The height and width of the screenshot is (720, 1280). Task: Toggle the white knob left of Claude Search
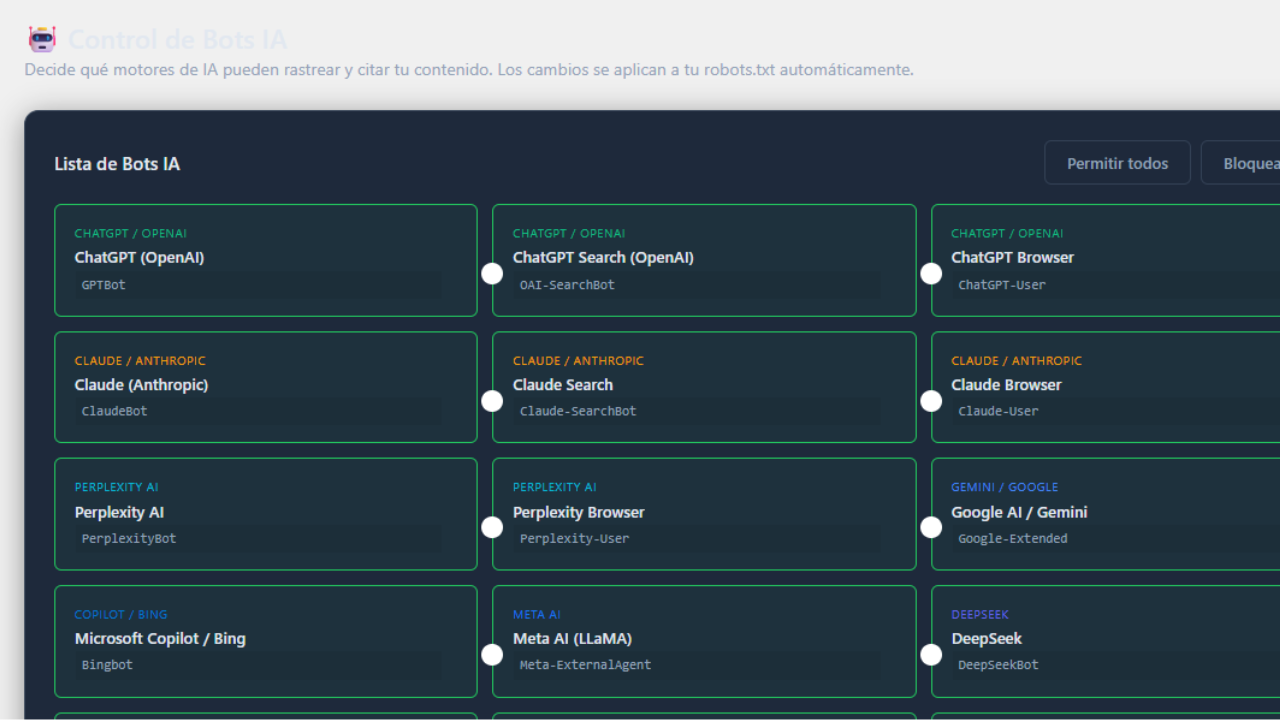coord(492,401)
